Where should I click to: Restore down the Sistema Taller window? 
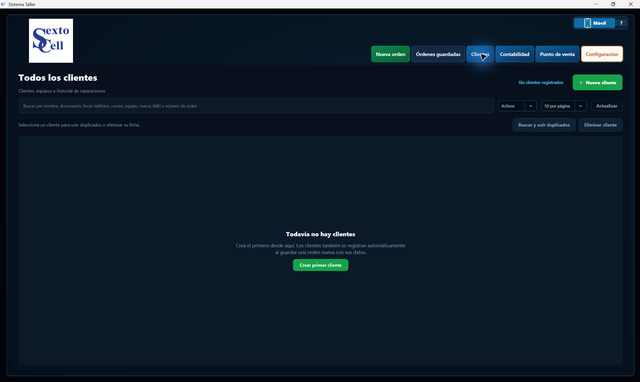613,4
